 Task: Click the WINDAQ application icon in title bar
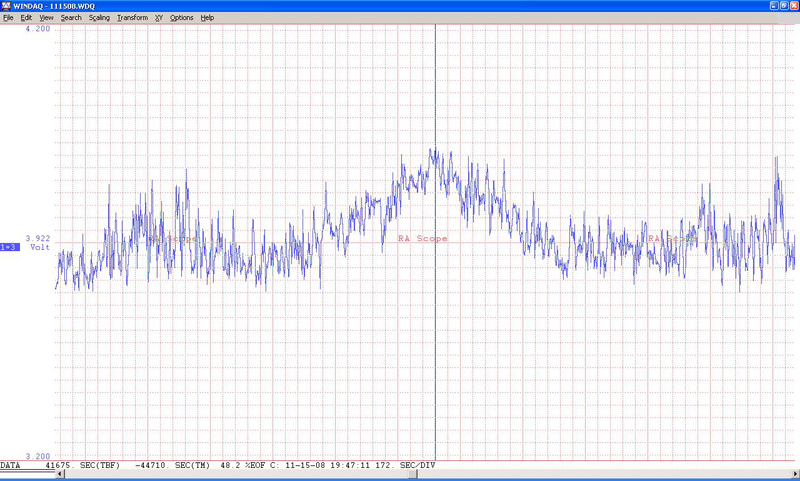[6, 6]
